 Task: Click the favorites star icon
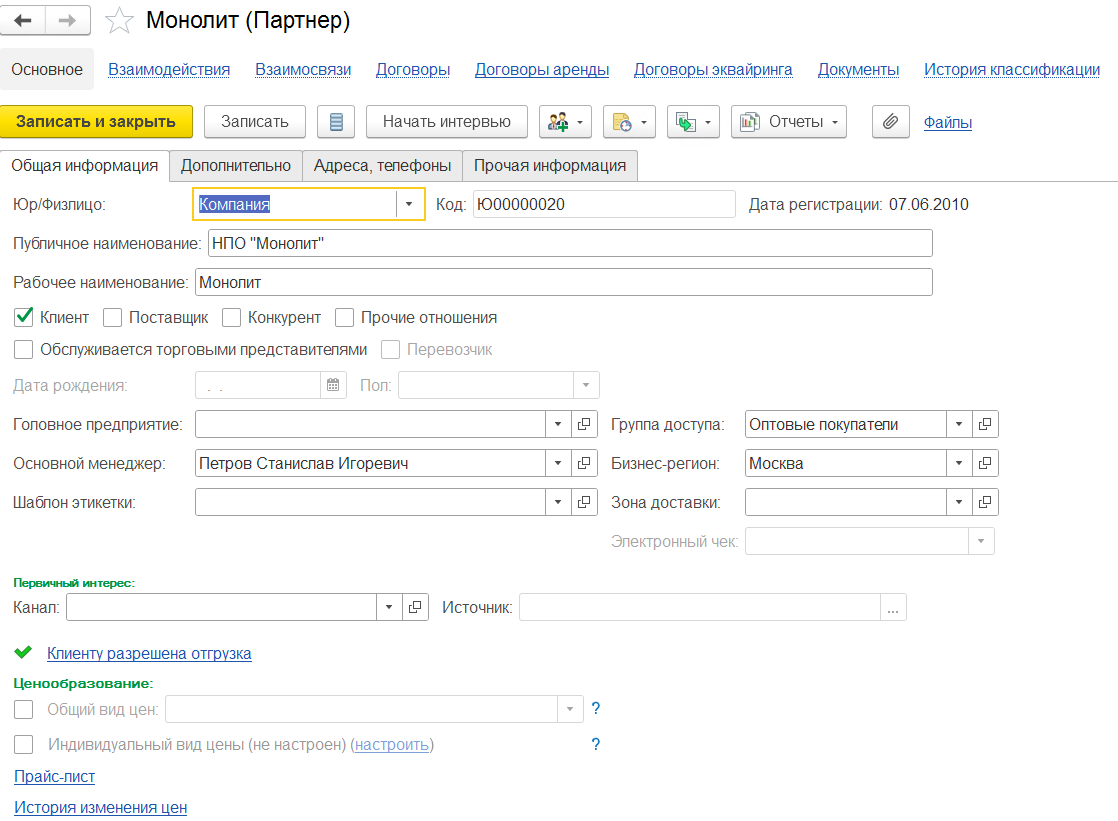click(x=119, y=20)
